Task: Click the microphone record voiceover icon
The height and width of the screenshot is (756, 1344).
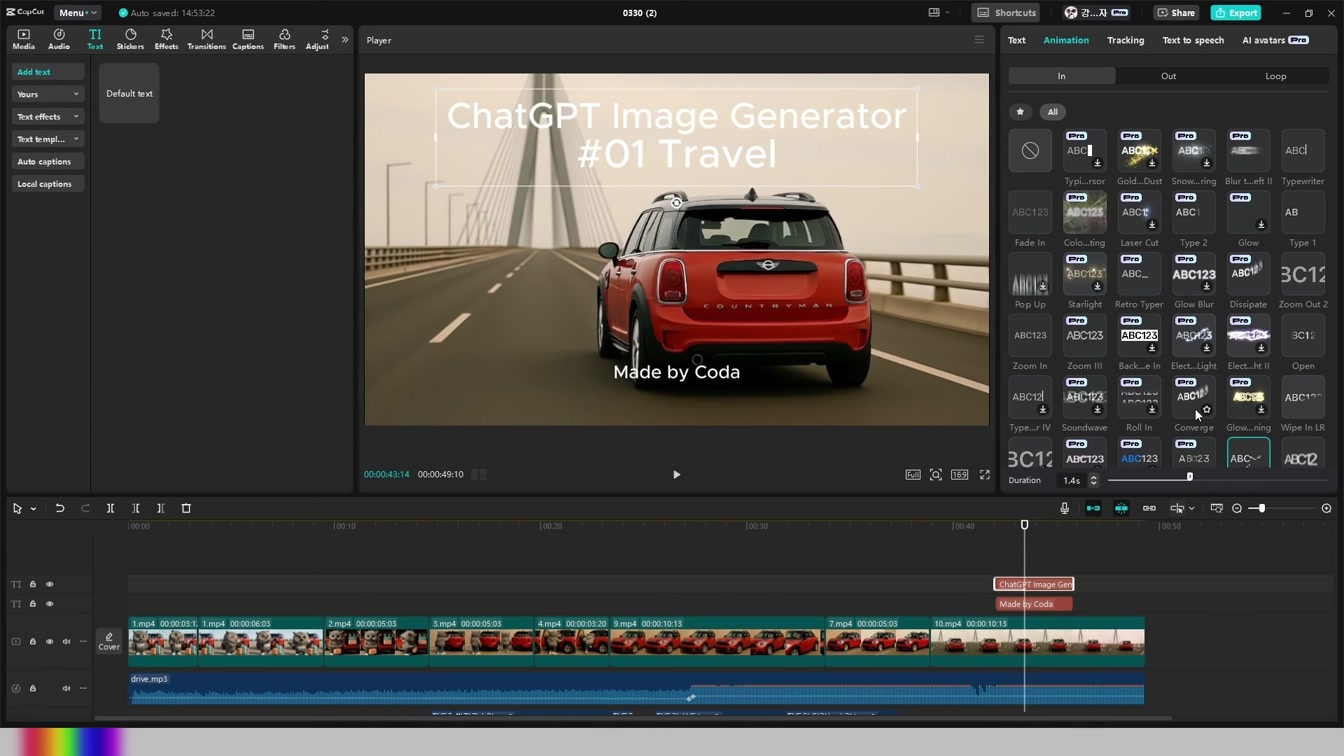Action: coord(1064,508)
